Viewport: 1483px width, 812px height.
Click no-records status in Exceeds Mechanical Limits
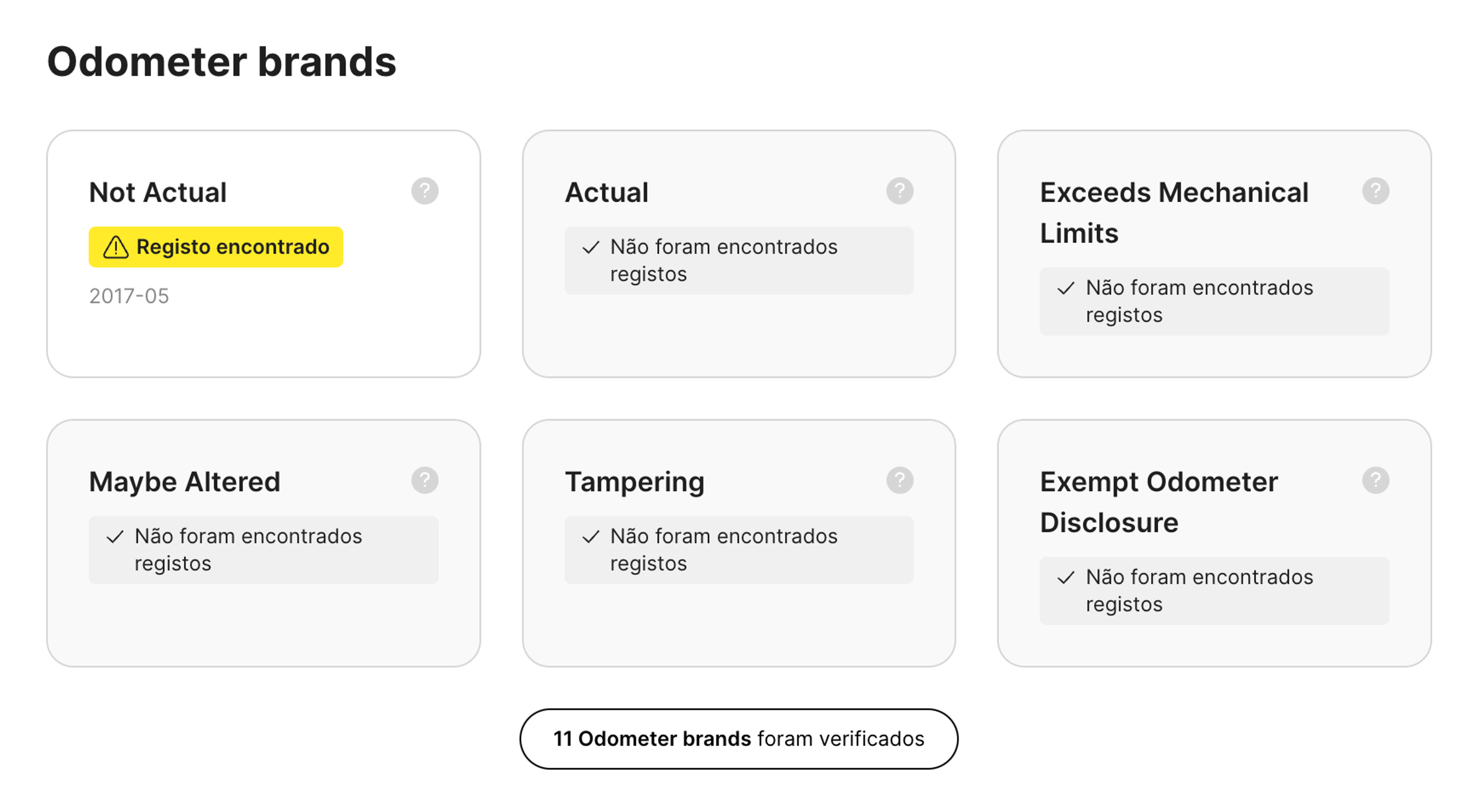tap(1213, 302)
